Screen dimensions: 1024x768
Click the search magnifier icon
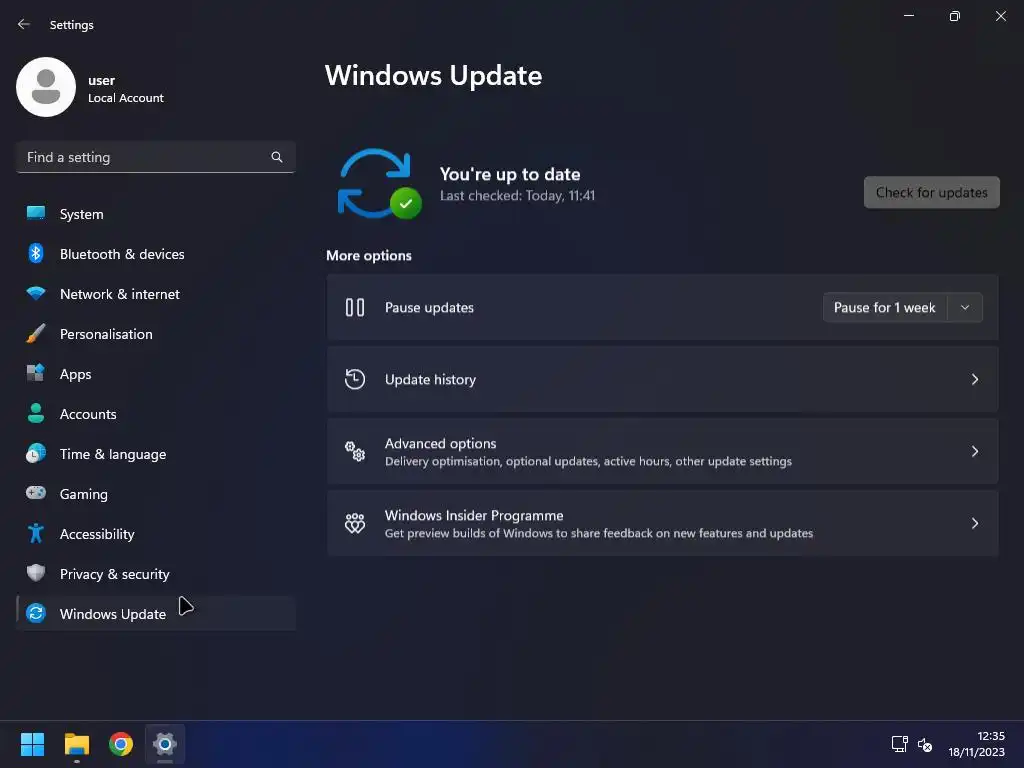click(x=277, y=157)
